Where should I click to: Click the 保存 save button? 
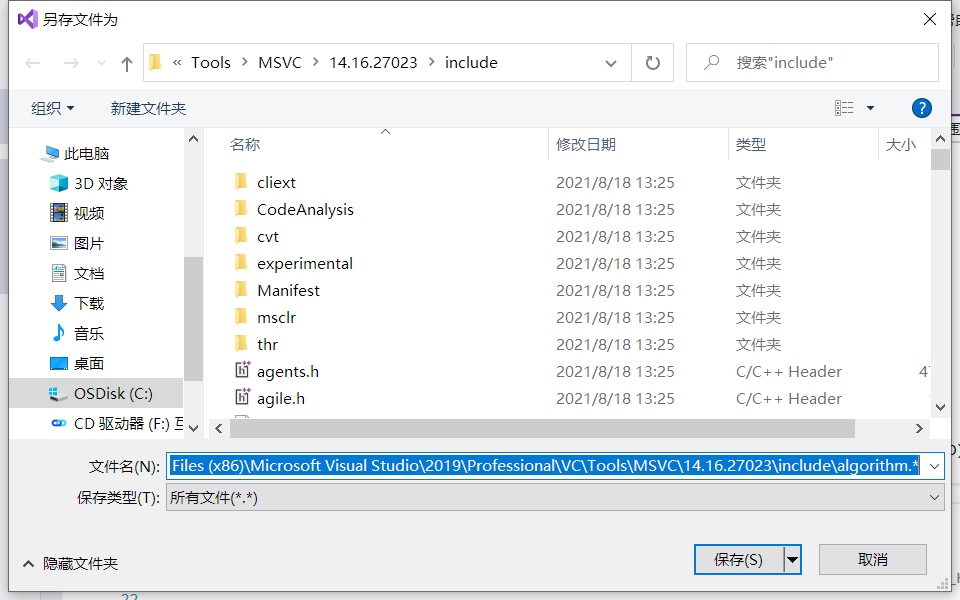click(x=740, y=559)
